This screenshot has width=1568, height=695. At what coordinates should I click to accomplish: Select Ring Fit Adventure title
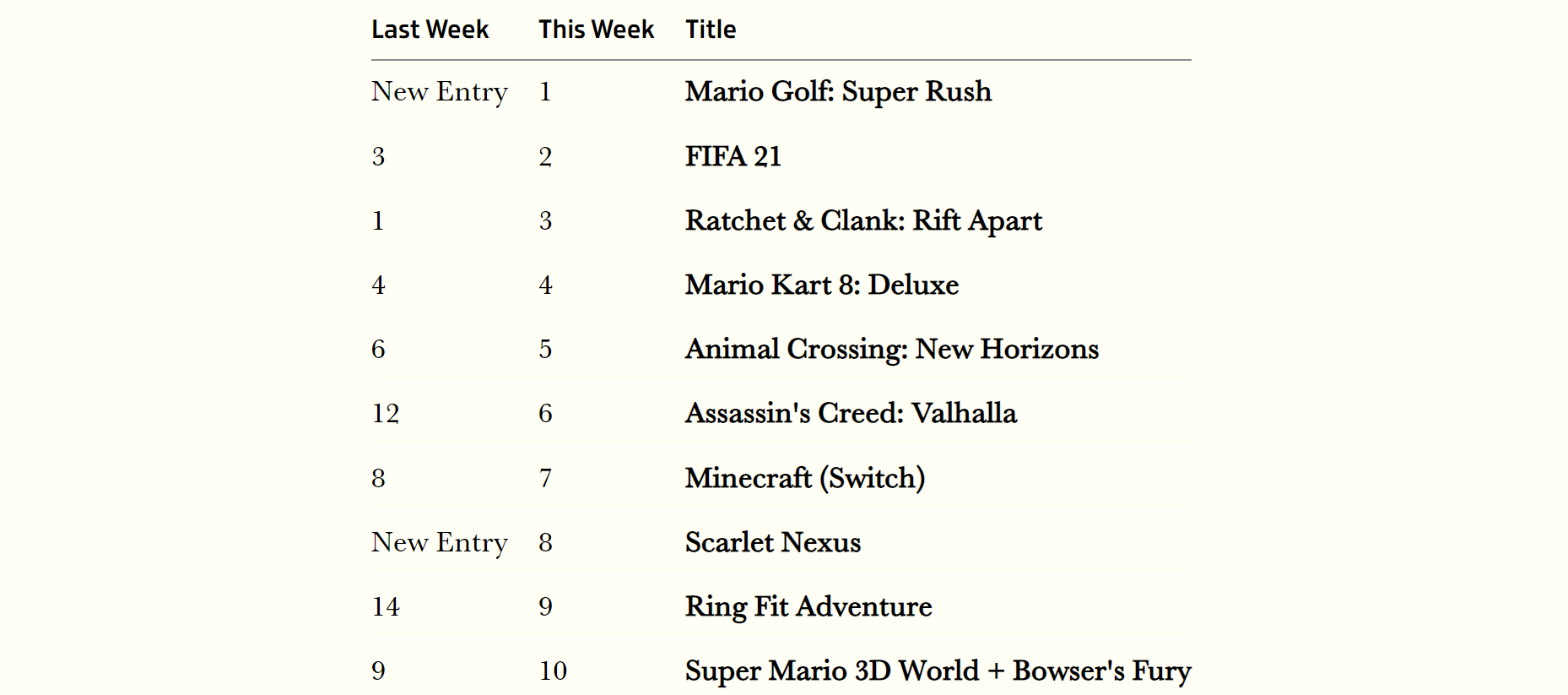808,606
